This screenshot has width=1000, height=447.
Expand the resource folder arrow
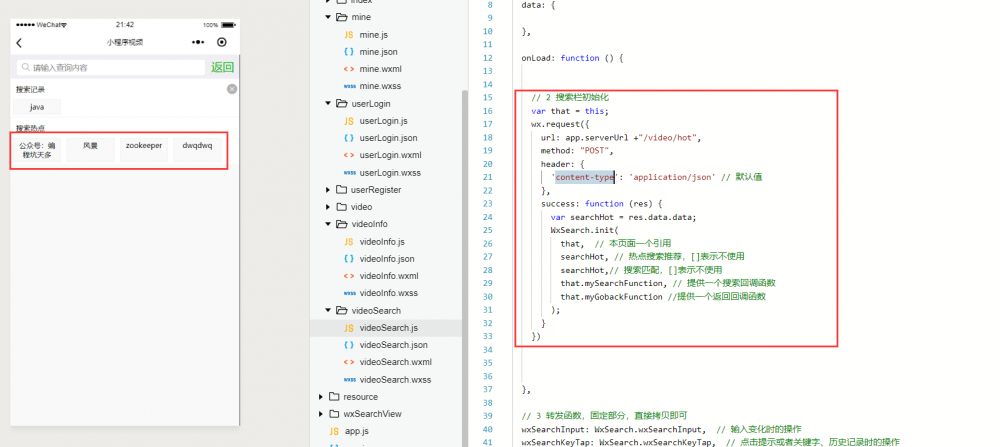point(321,397)
